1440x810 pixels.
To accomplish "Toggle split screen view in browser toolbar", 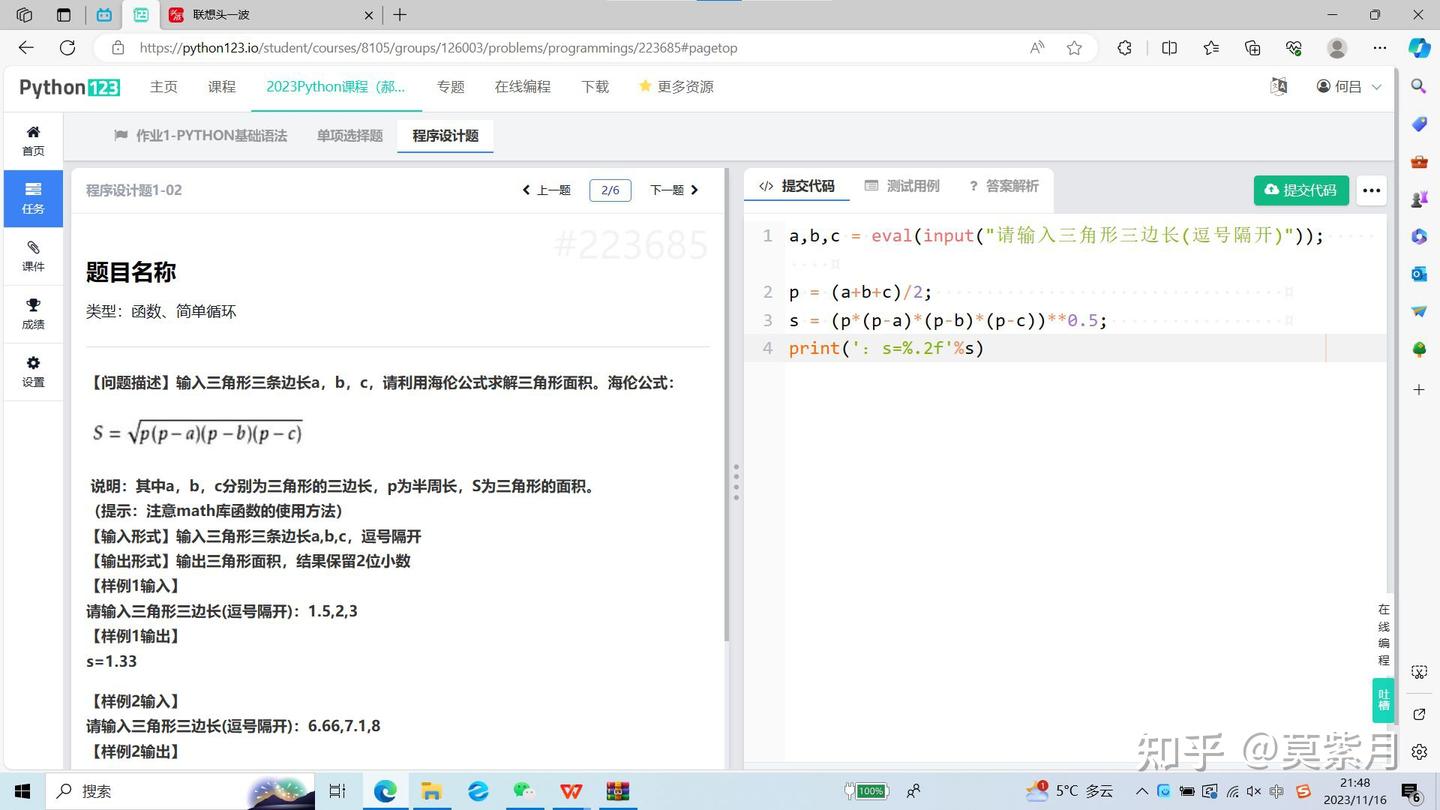I will coord(1170,47).
